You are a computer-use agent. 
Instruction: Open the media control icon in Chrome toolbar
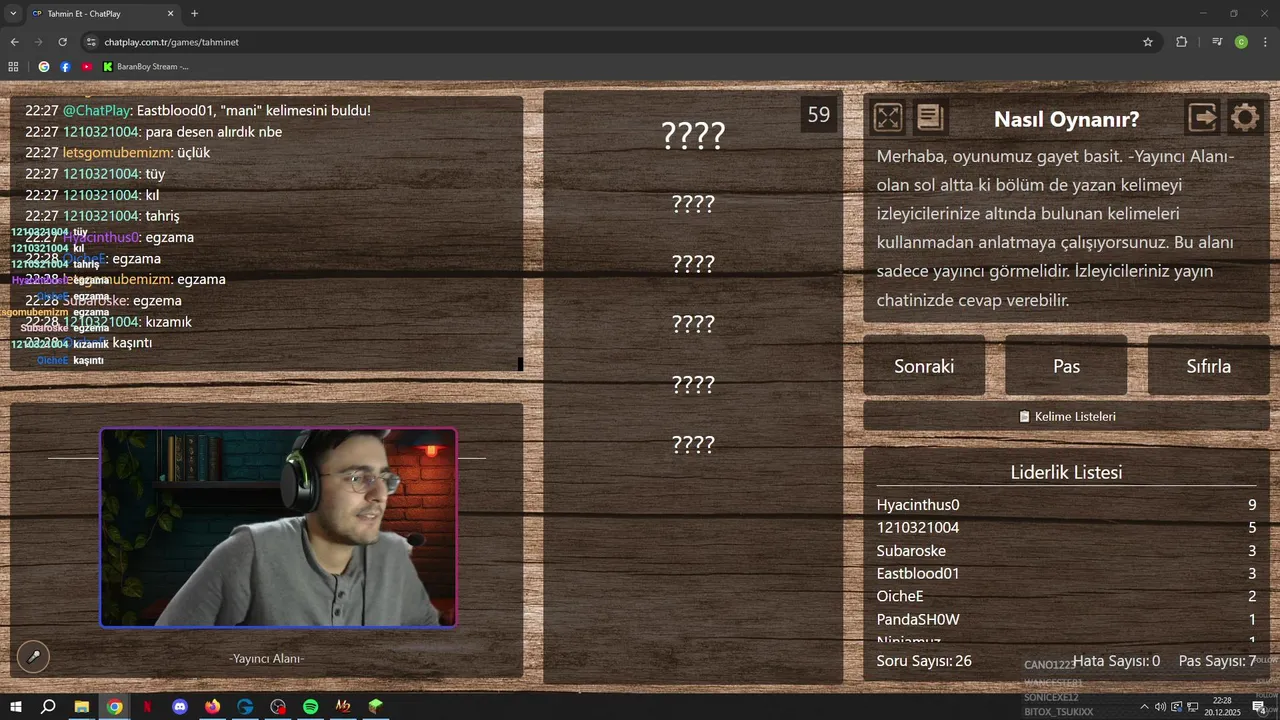1217,42
